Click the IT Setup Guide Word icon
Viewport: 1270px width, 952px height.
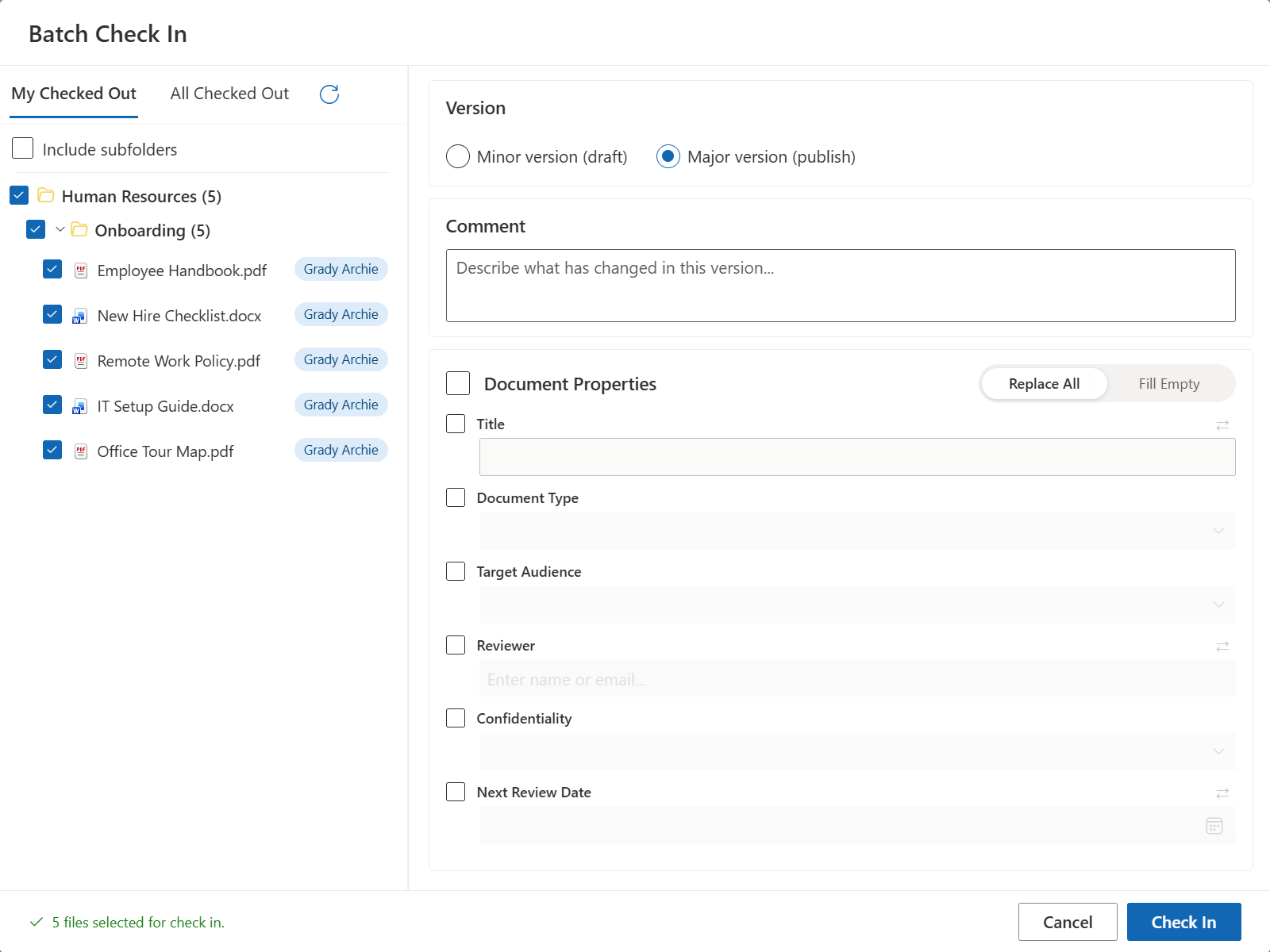(80, 406)
